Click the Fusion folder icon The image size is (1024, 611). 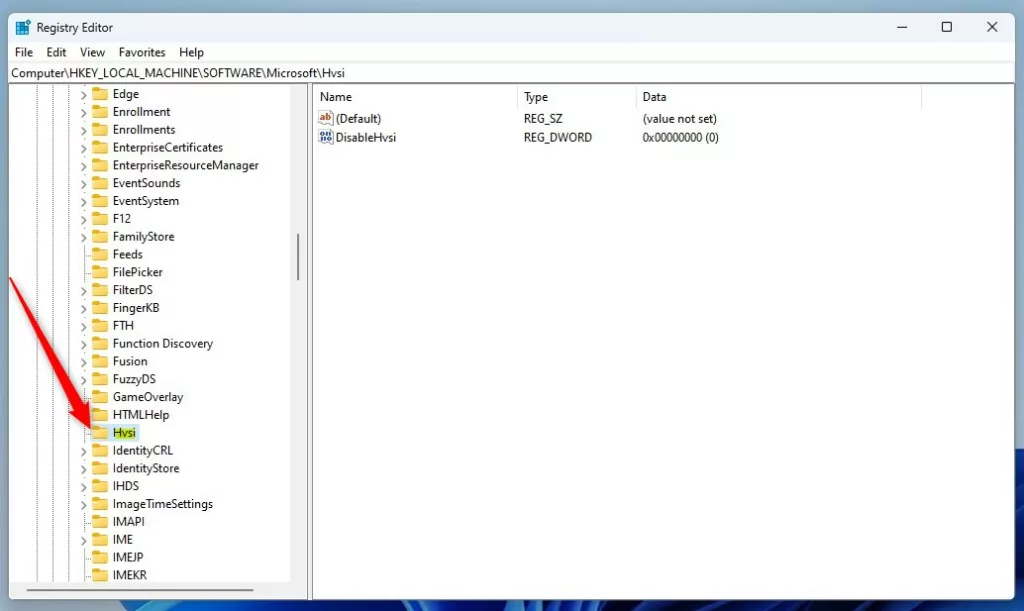100,361
